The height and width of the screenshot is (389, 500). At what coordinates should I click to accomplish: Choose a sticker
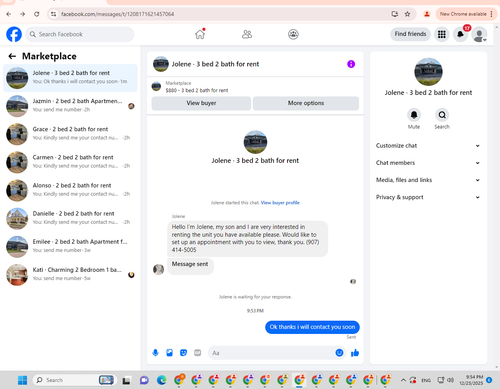[x=183, y=353]
